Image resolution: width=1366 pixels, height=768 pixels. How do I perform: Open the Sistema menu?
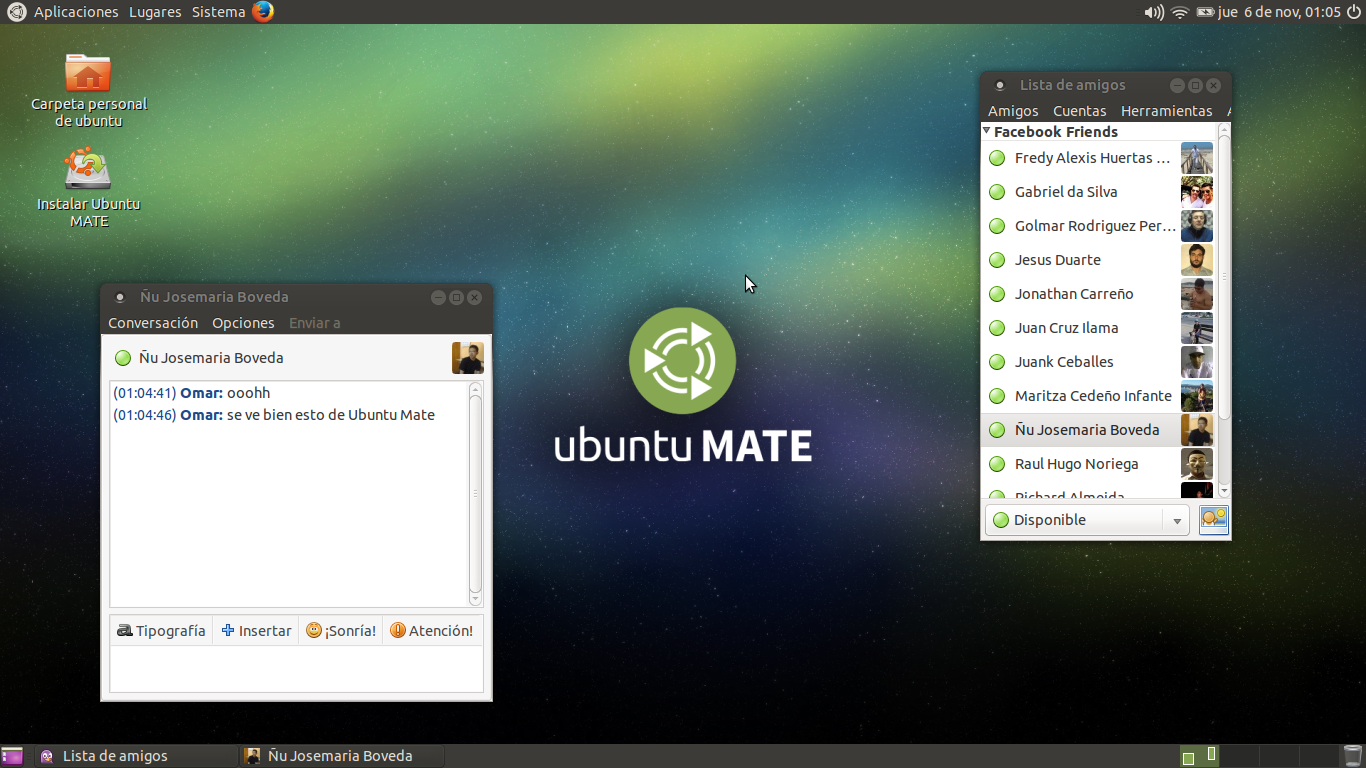218,12
